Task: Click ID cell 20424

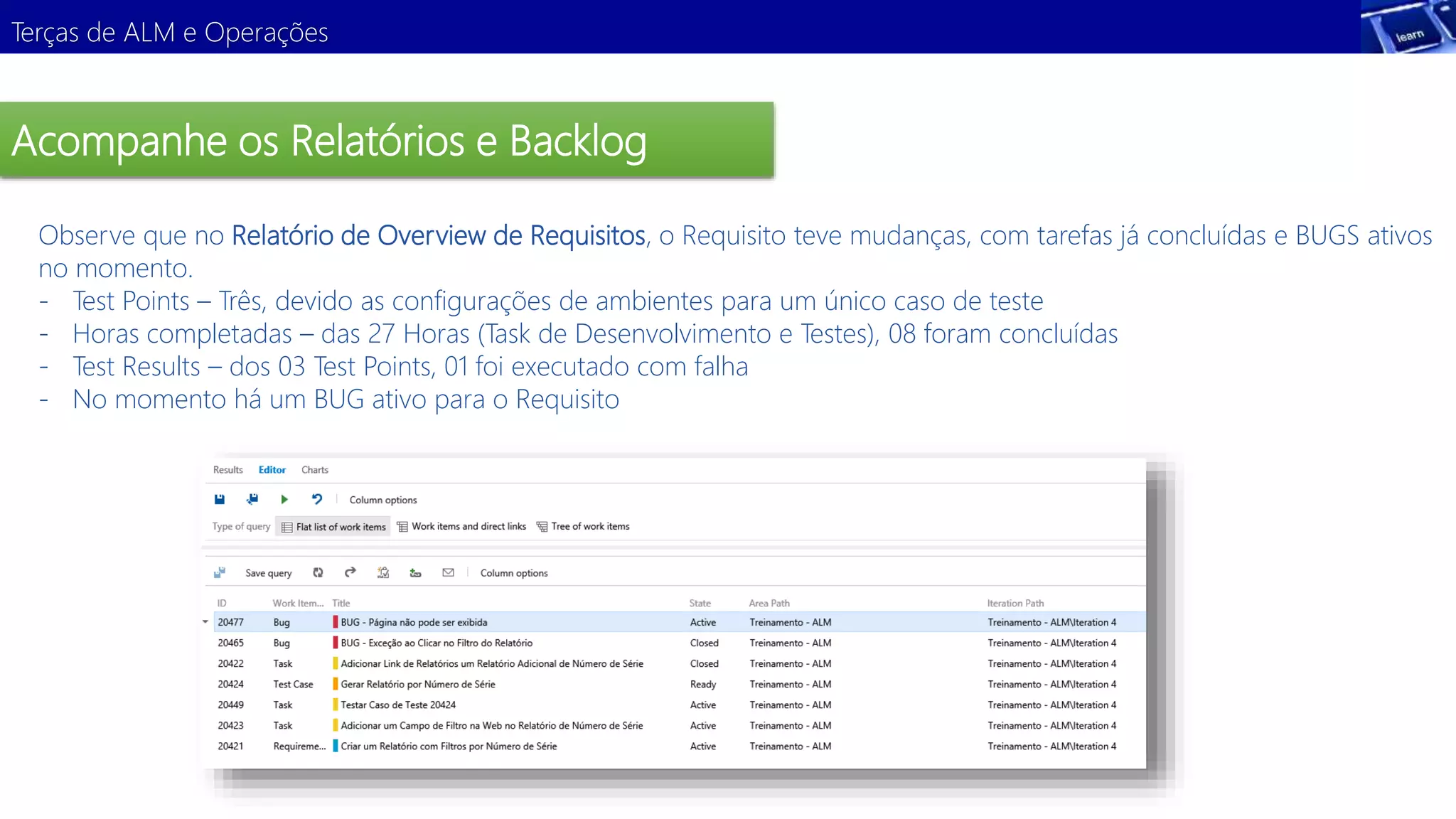Action: click(230, 684)
